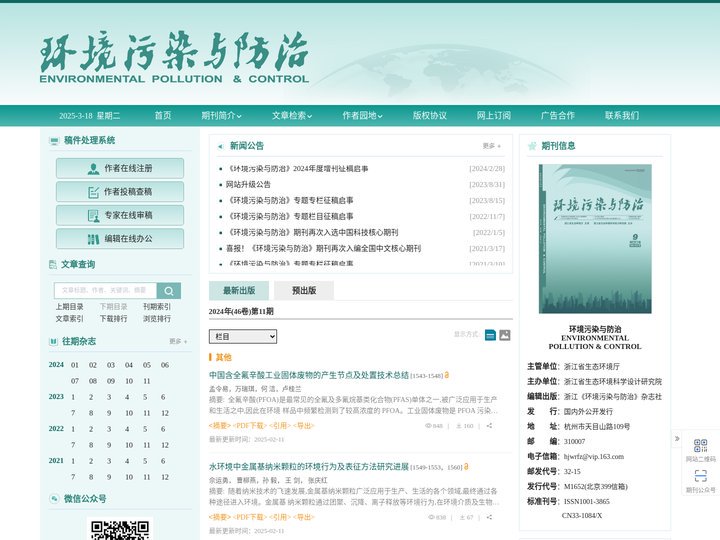The height and width of the screenshot is (540, 720).
Task: Click PDF下载 link of nanoparticle article
Action: [250, 517]
